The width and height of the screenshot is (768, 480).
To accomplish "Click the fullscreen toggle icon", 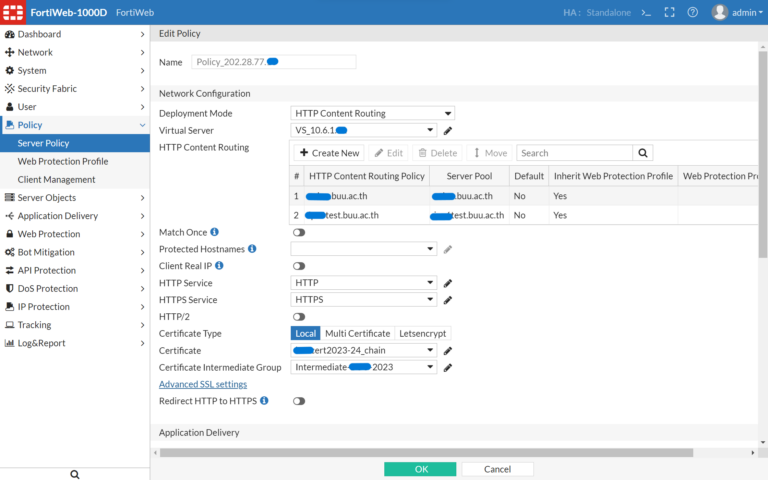I will [x=668, y=12].
